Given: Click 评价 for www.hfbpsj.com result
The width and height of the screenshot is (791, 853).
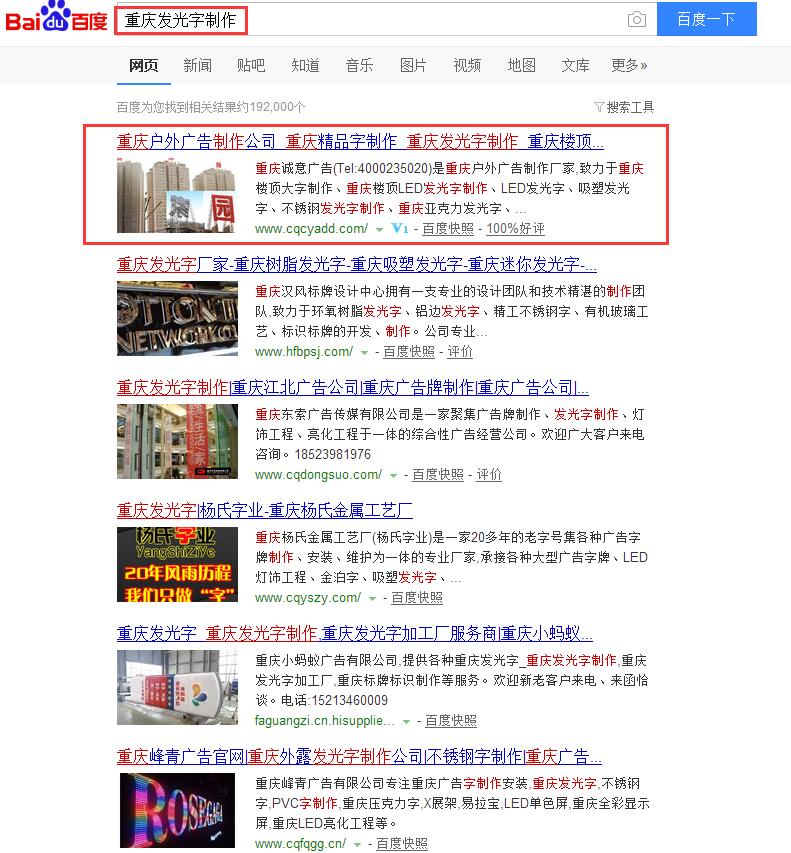Looking at the screenshot, I should (460, 352).
